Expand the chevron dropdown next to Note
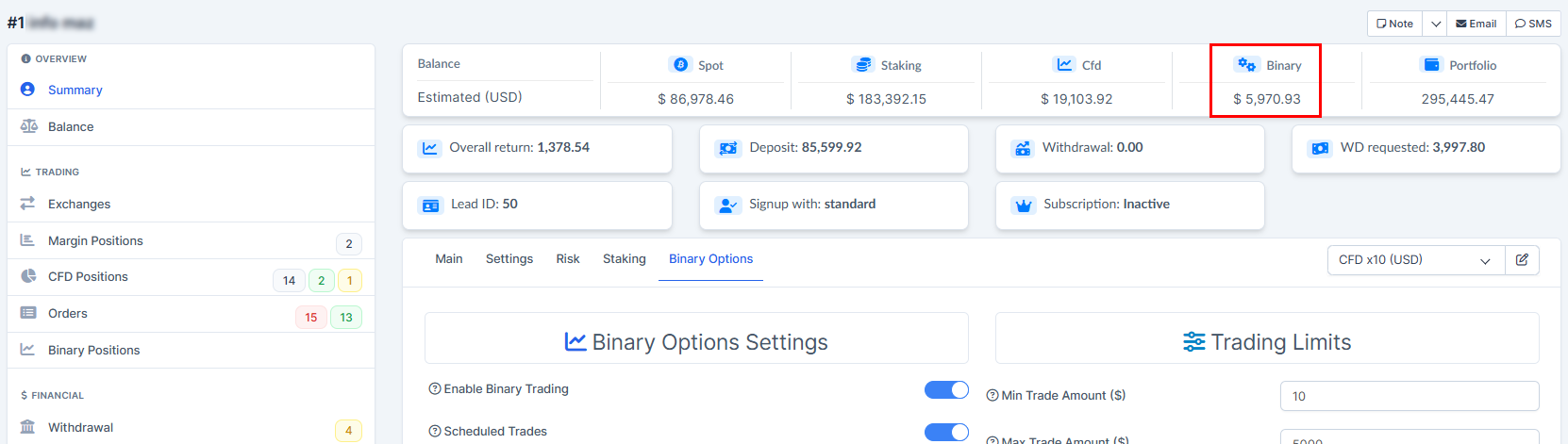 (1435, 24)
